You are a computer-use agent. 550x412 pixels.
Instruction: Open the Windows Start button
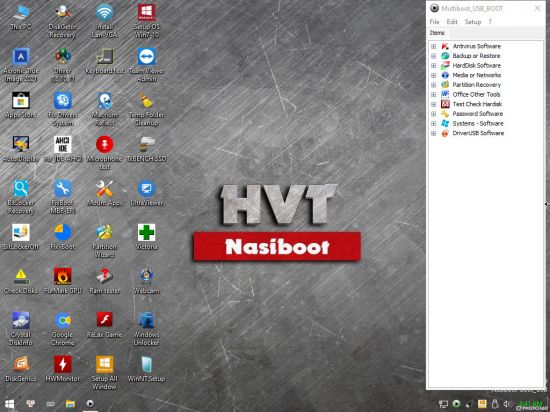pyautogui.click(x=9, y=404)
